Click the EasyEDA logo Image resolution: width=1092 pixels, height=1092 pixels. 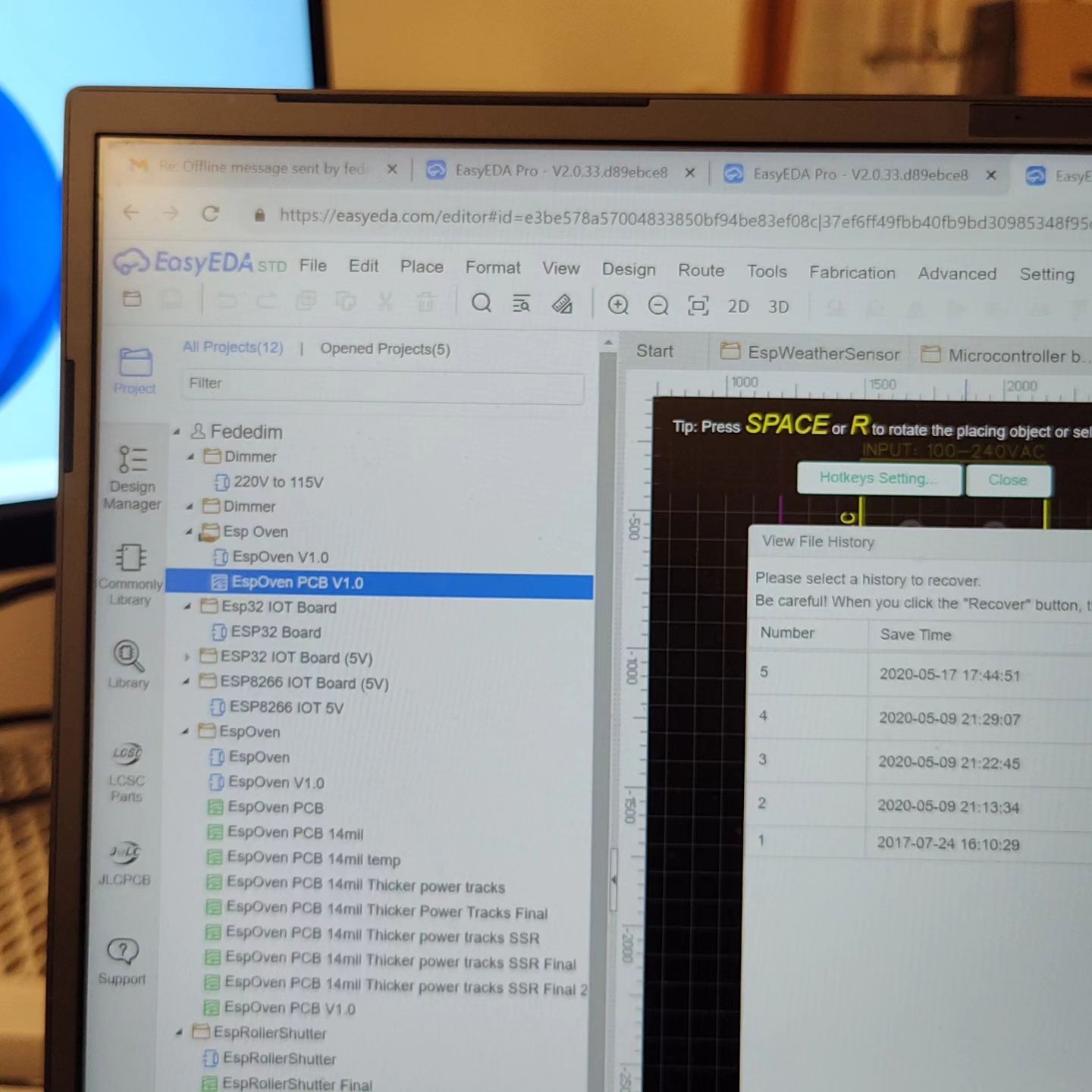coord(200,262)
